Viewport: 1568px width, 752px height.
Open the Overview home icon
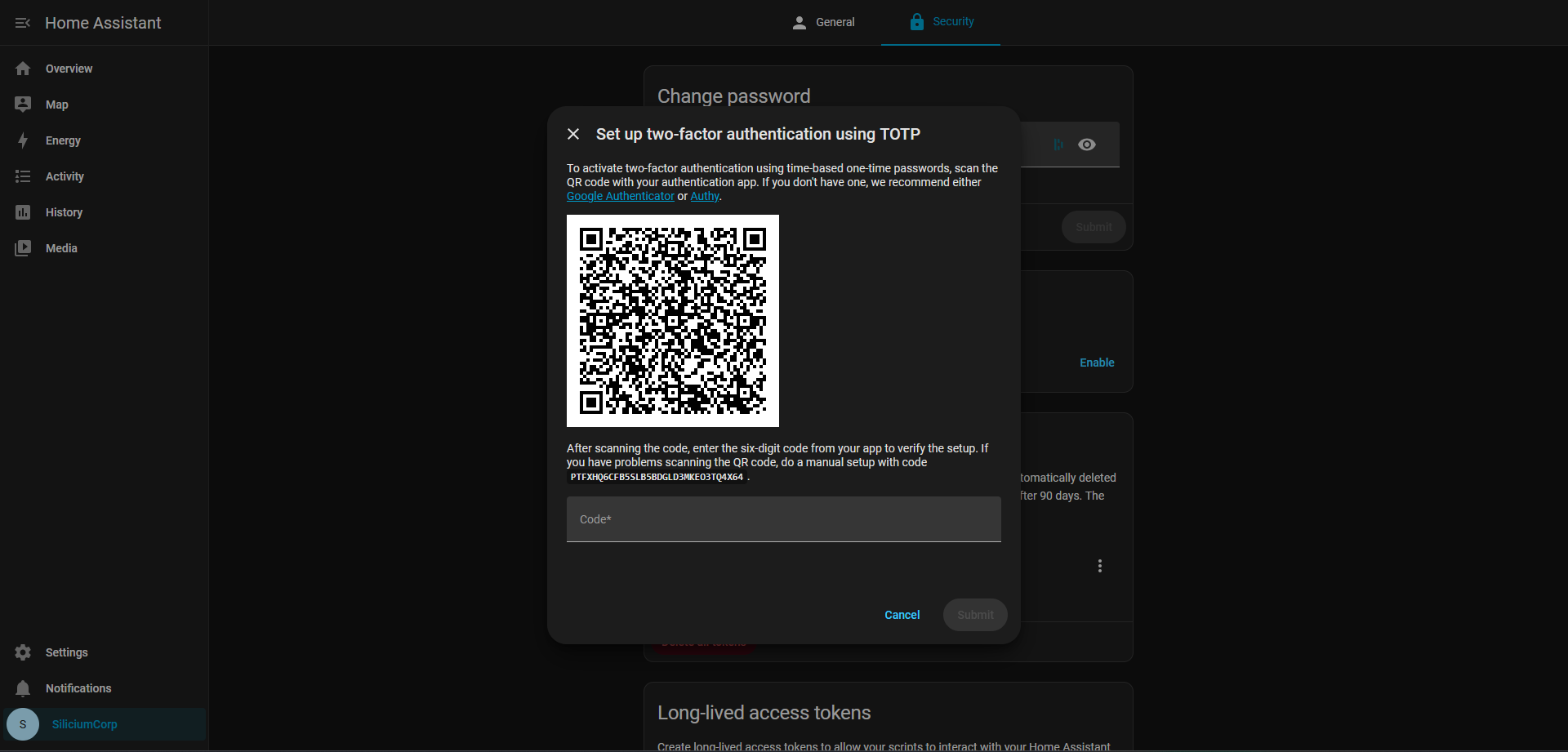pos(23,69)
